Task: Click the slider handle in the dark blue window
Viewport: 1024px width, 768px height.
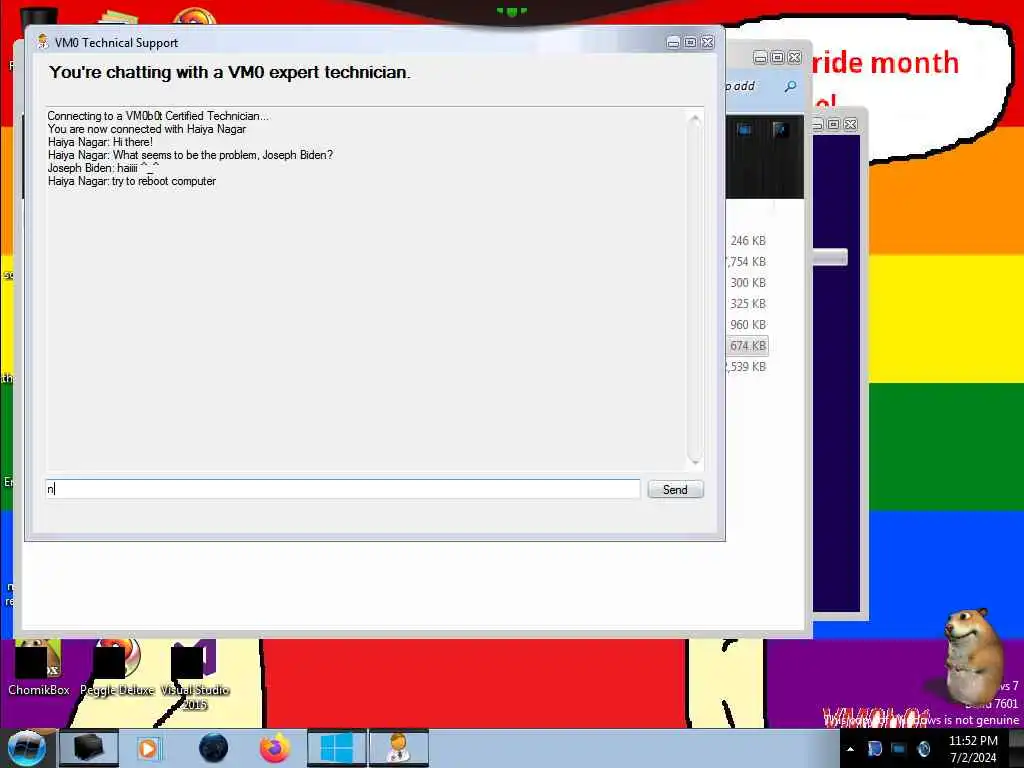Action: pos(830,257)
